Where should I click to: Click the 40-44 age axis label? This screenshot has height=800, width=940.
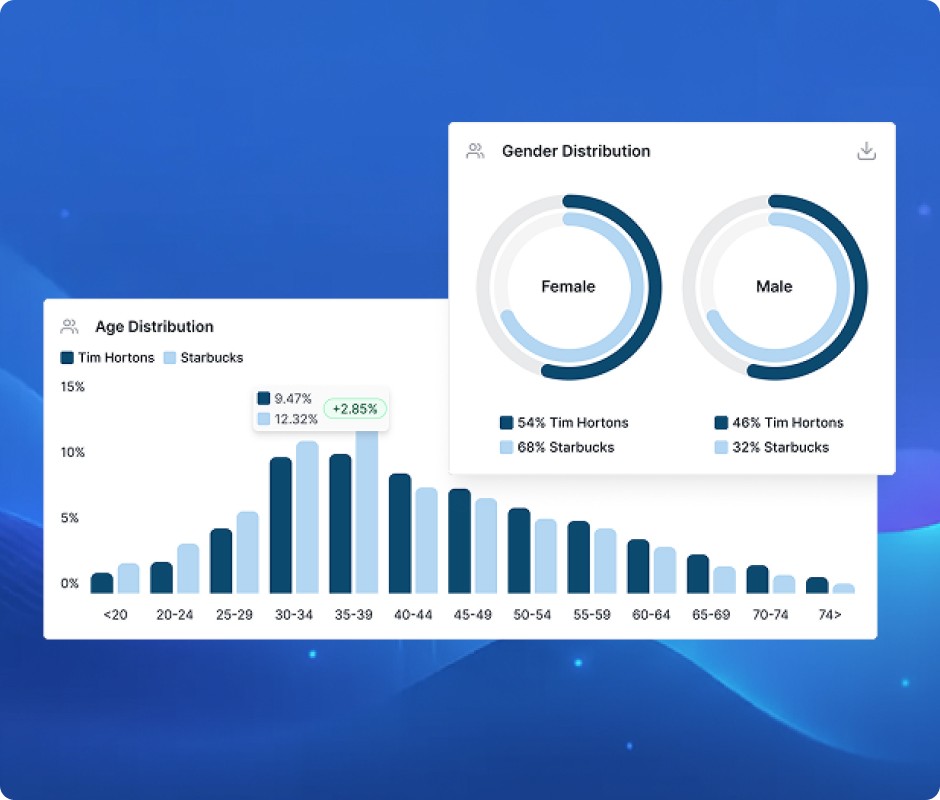413,615
